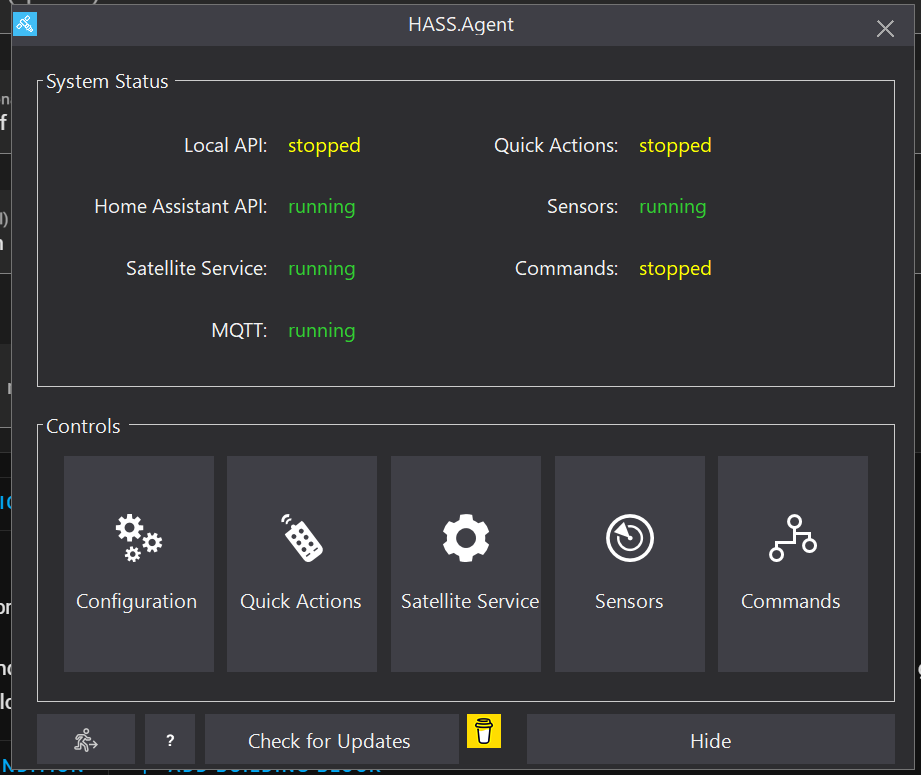Click the Home Assistant API running status
Image resolution: width=921 pixels, height=775 pixels.
click(322, 207)
